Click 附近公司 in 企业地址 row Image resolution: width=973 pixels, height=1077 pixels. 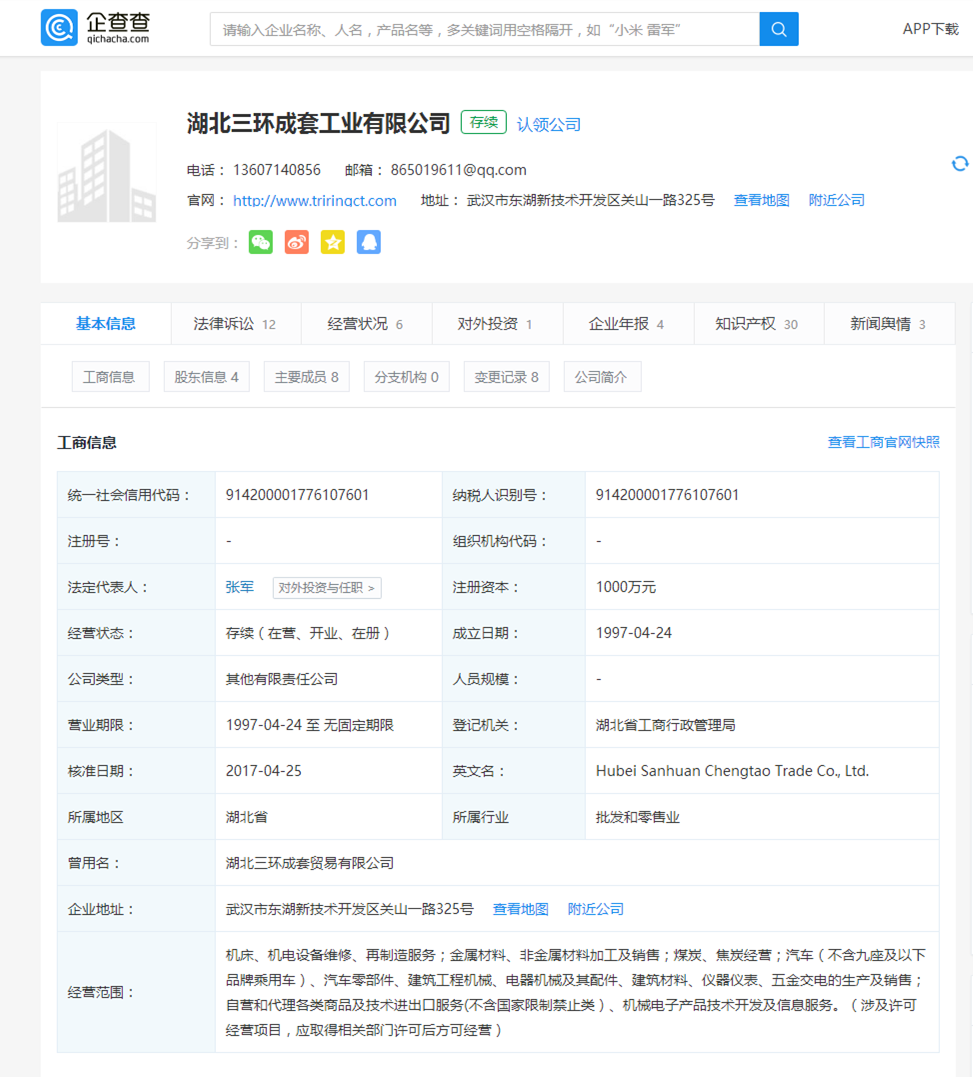click(595, 909)
